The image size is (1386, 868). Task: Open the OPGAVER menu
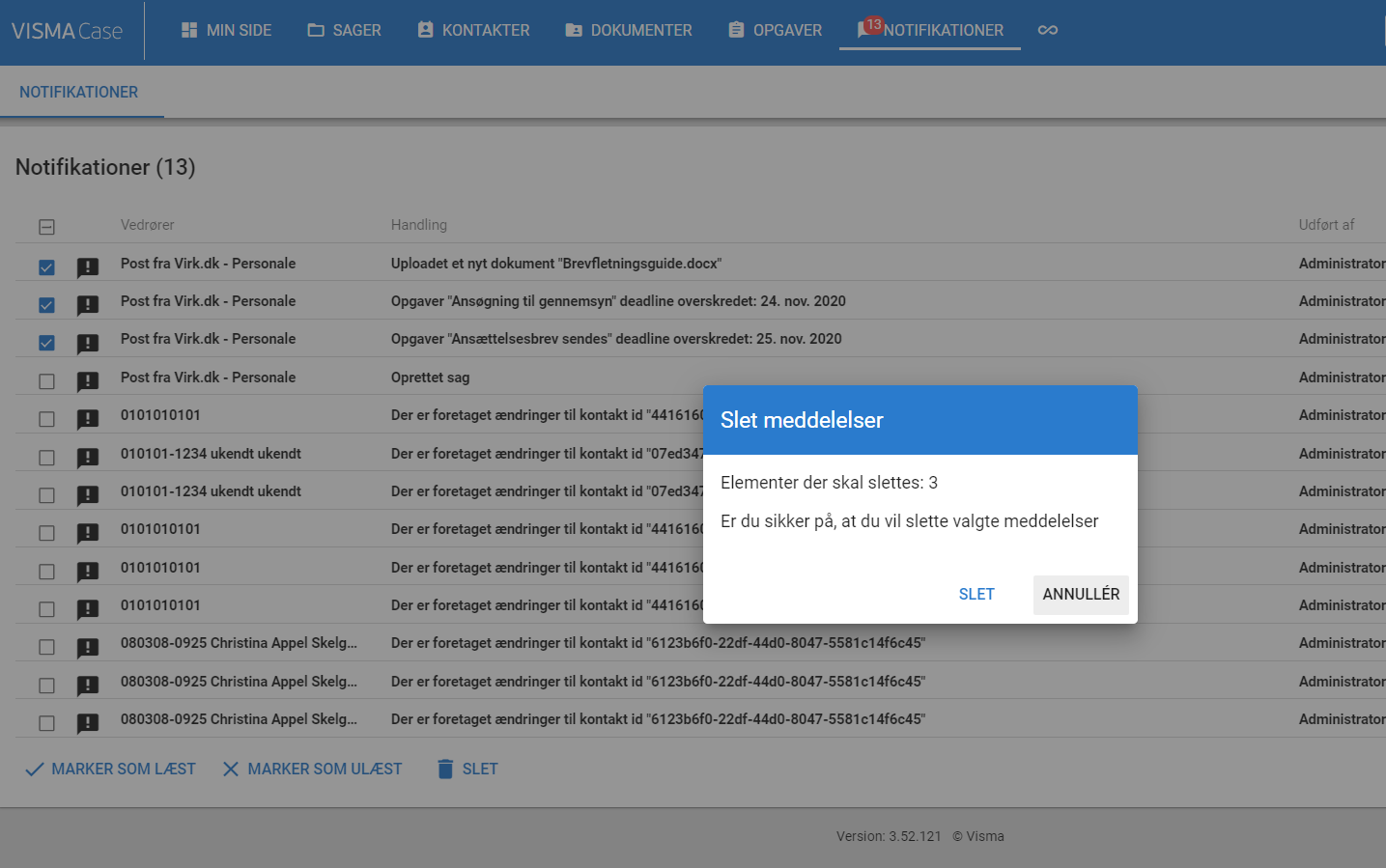coord(775,30)
